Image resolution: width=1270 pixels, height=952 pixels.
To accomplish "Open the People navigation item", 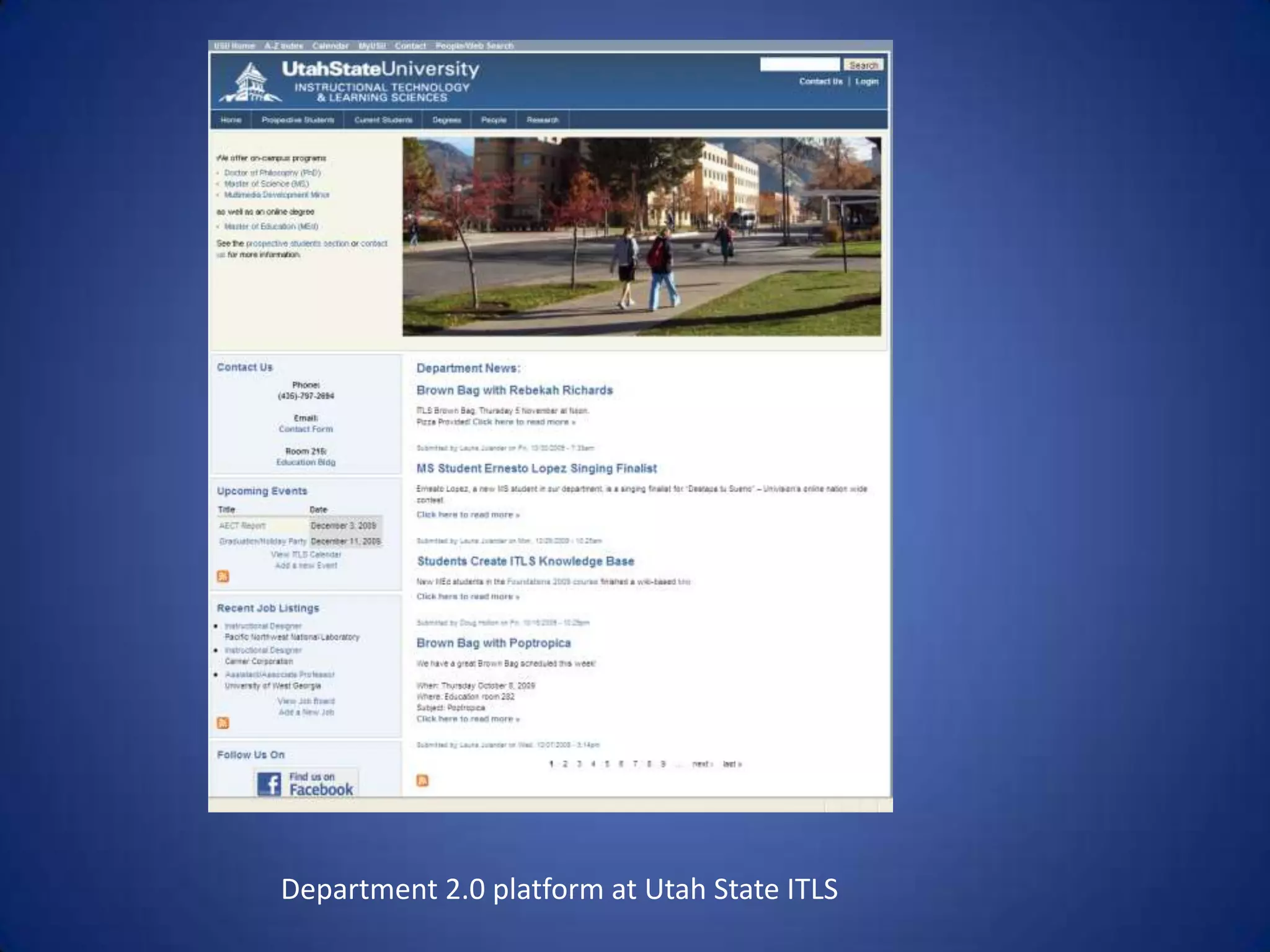I will 494,120.
